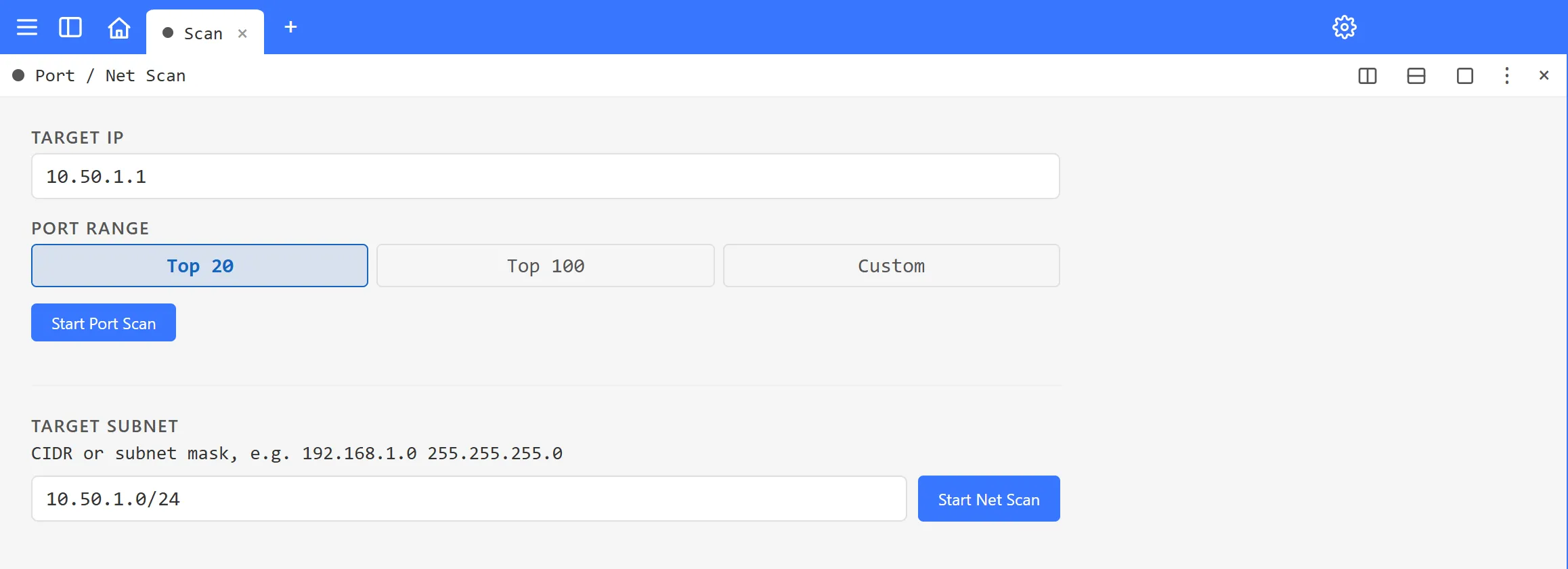The width and height of the screenshot is (1568, 569).
Task: Toggle the sidebar panel icon
Action: (x=70, y=27)
